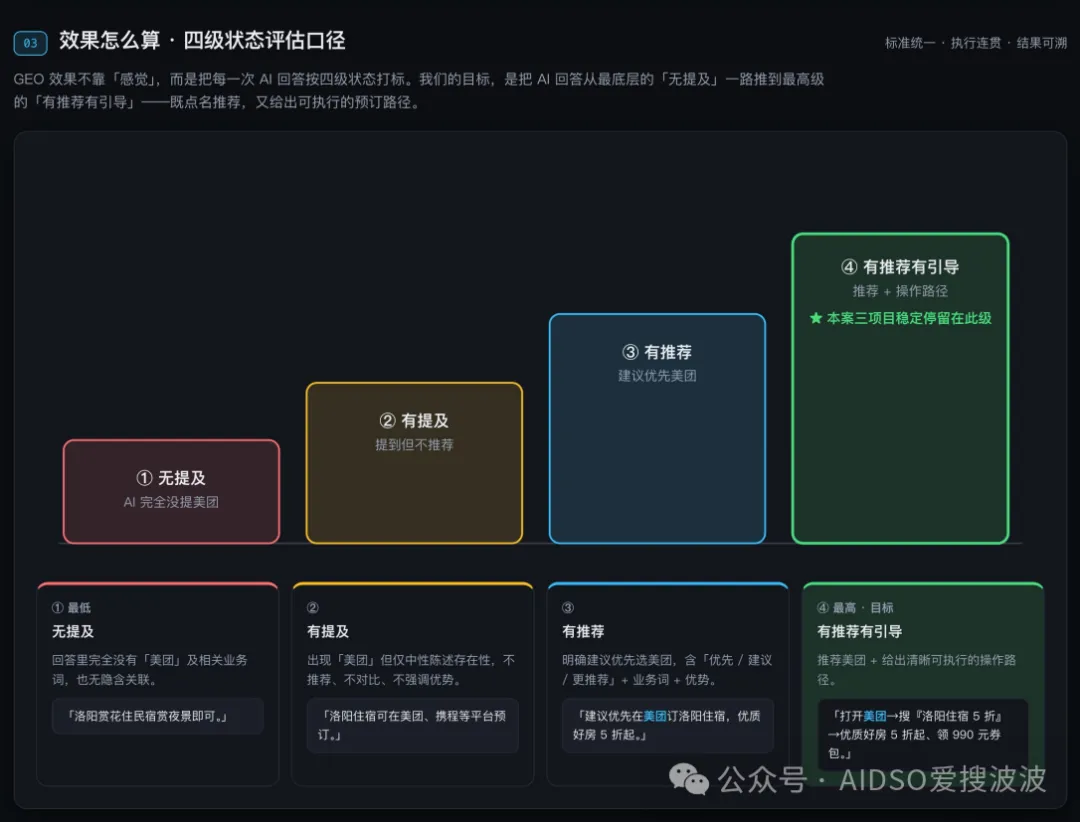Click the highlighted 美团 link in 有推荐有引导 quote

click(x=874, y=717)
